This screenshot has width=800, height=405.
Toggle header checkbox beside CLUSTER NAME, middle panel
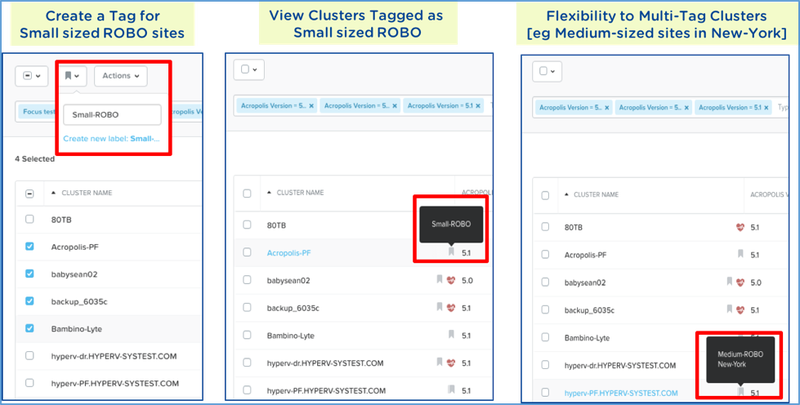[247, 193]
